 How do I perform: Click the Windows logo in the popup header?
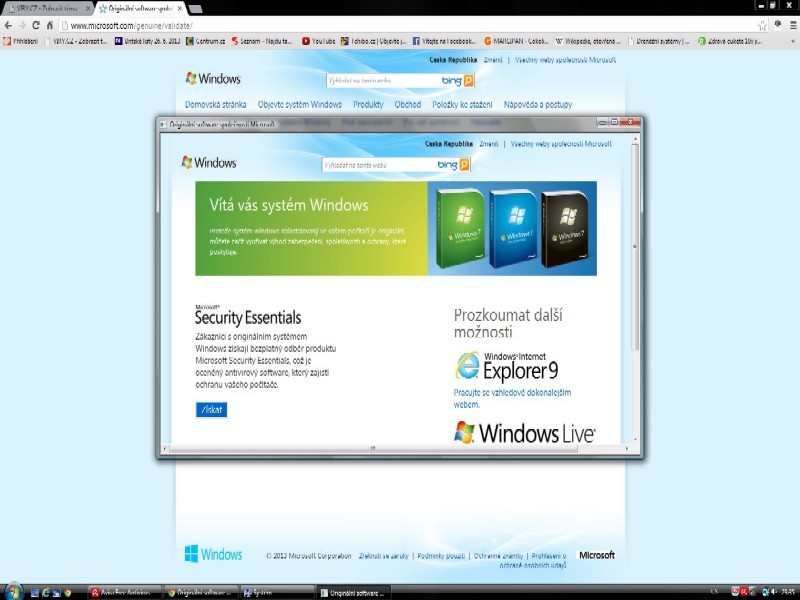(x=209, y=163)
